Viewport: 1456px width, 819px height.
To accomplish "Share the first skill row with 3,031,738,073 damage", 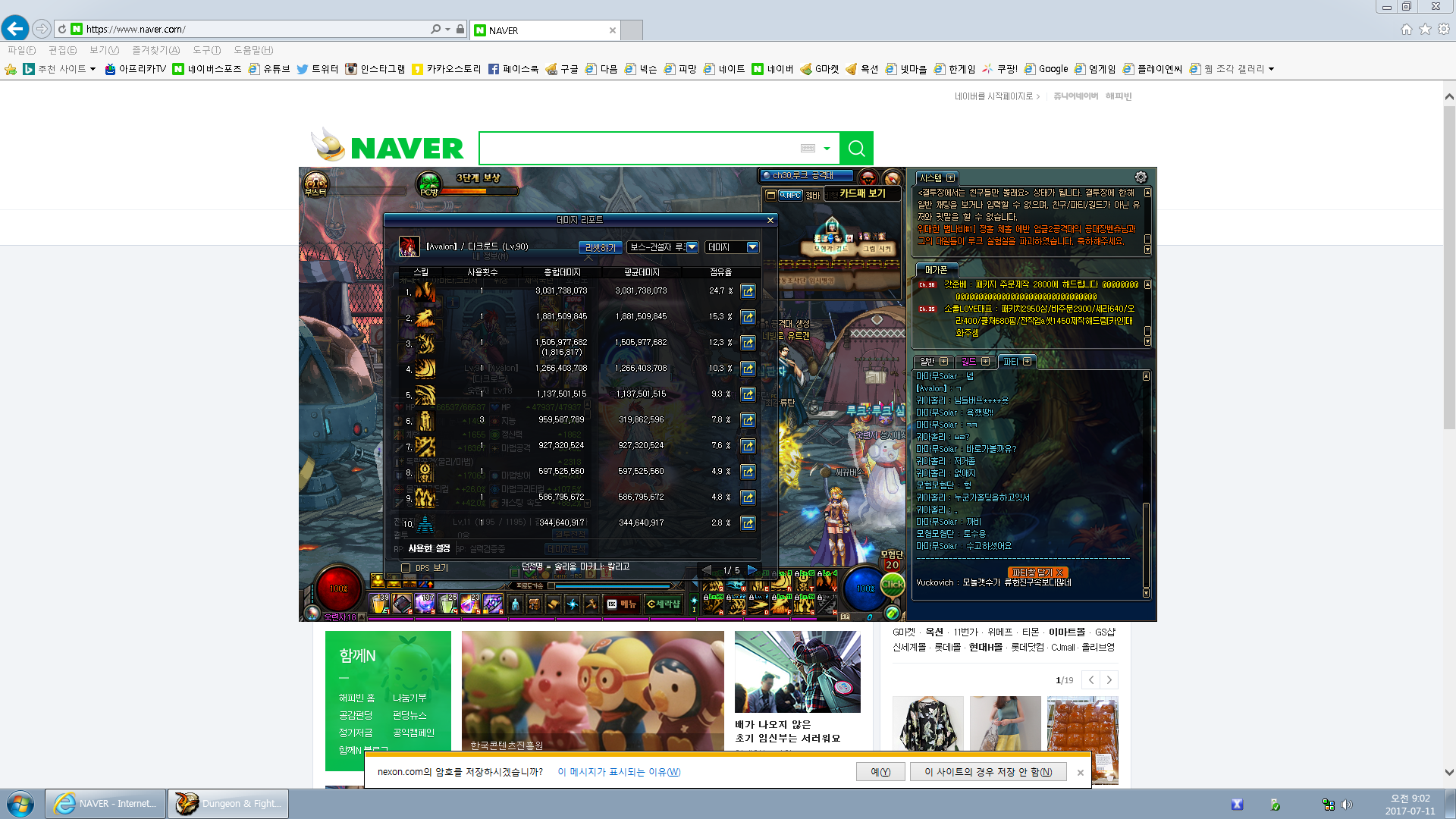I will point(748,291).
